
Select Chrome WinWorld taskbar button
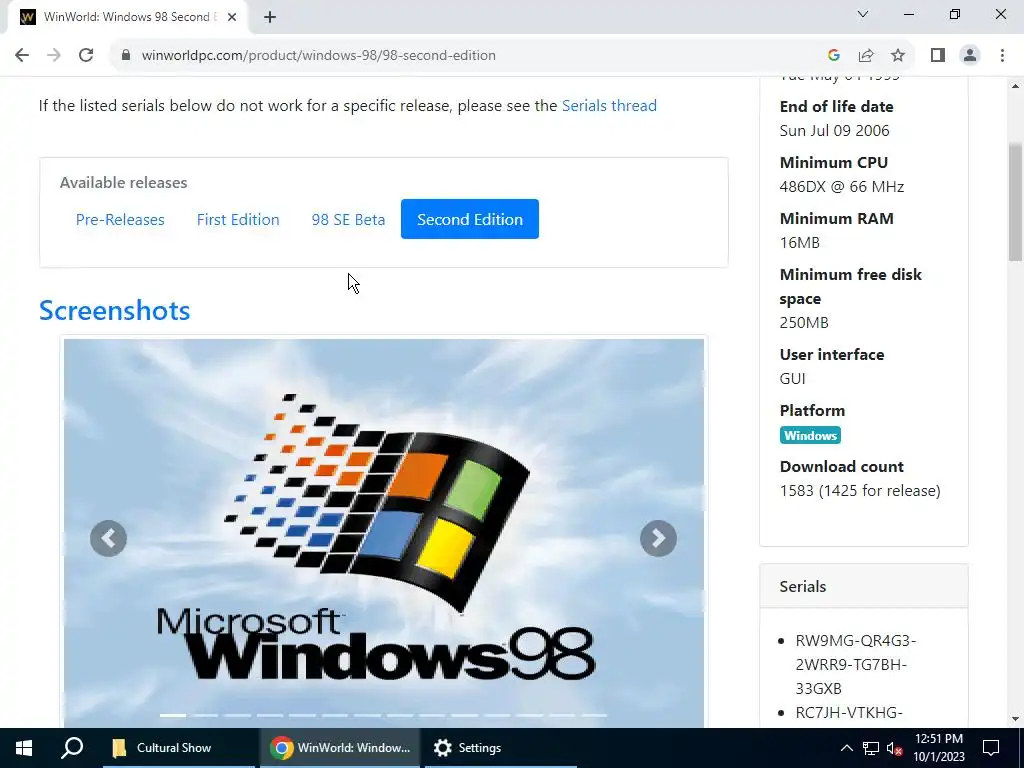click(x=340, y=748)
